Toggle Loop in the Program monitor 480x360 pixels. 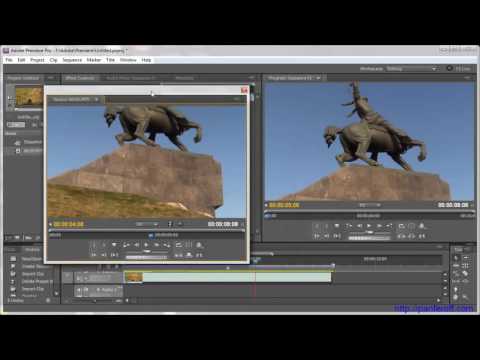point(401,226)
